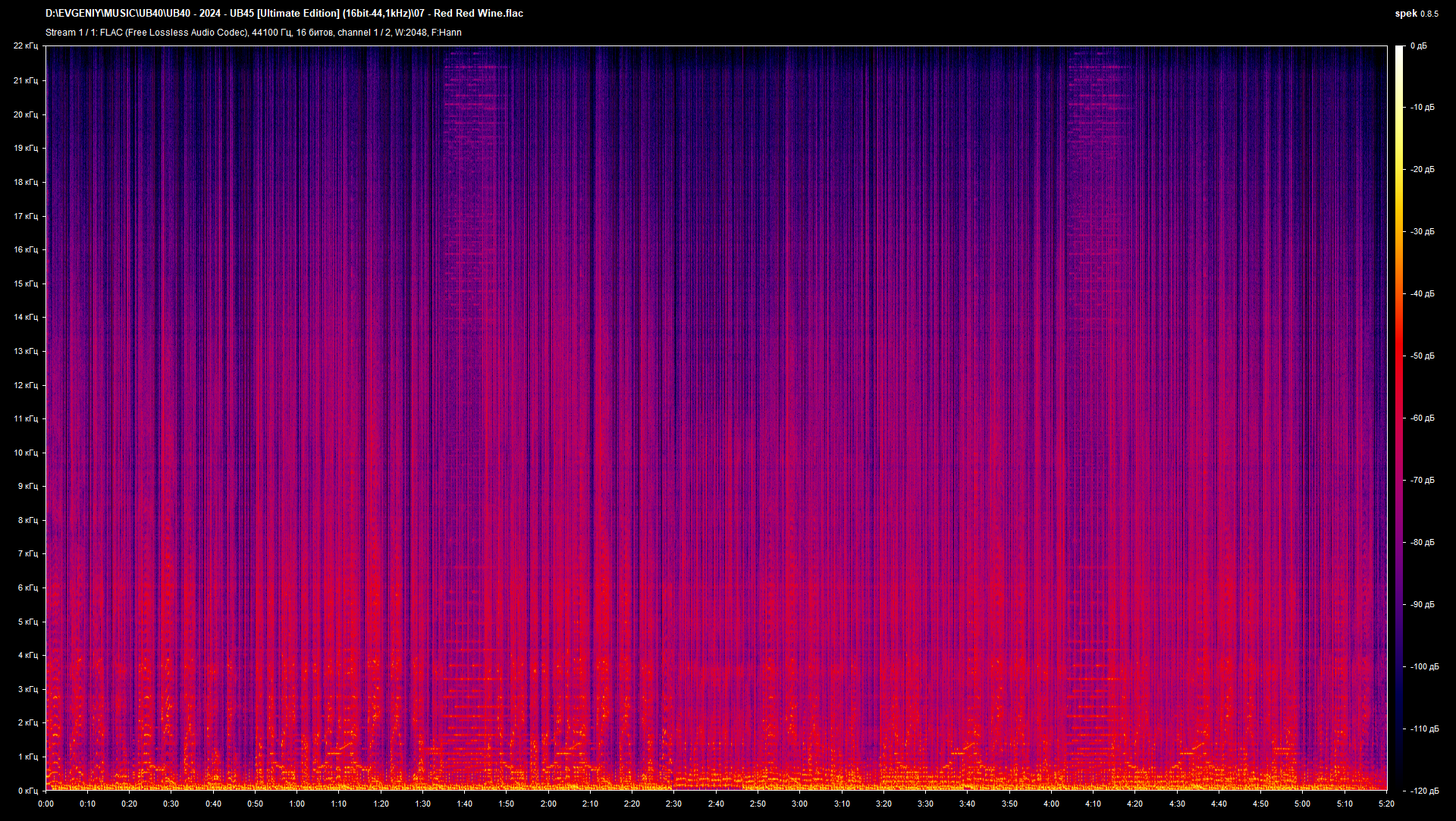Image resolution: width=1456 pixels, height=821 pixels.
Task: Click the dB color gradient legend bar
Action: click(1399, 418)
